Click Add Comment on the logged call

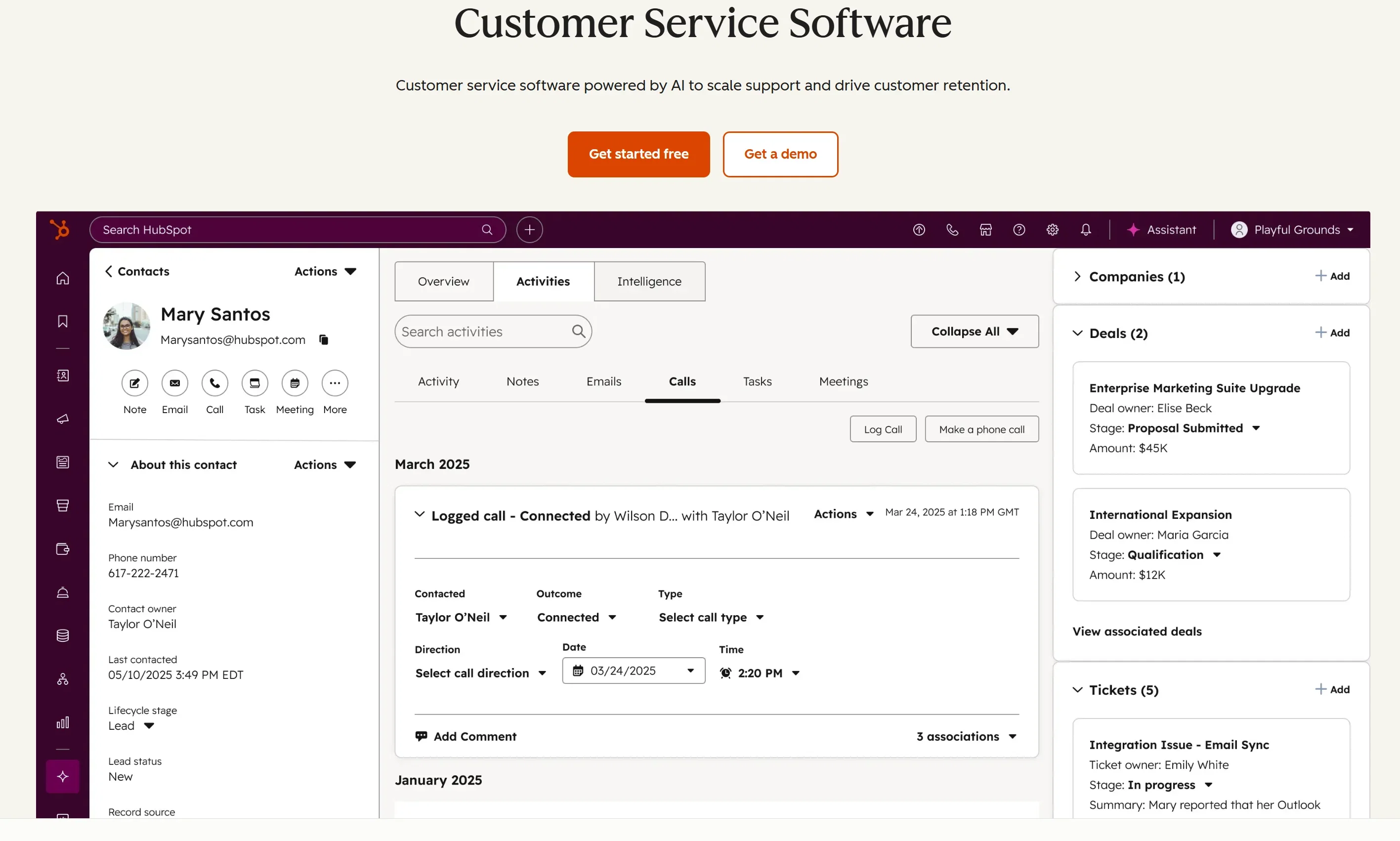click(x=466, y=736)
